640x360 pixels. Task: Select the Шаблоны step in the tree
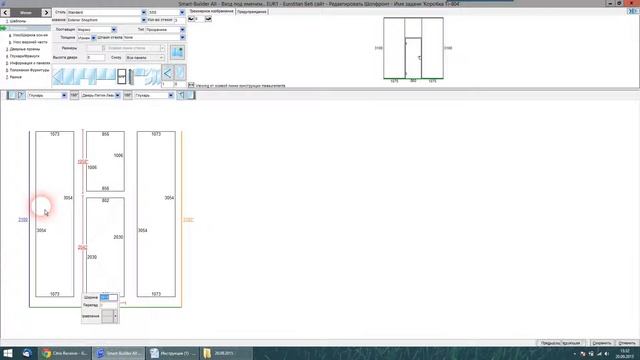point(18,21)
